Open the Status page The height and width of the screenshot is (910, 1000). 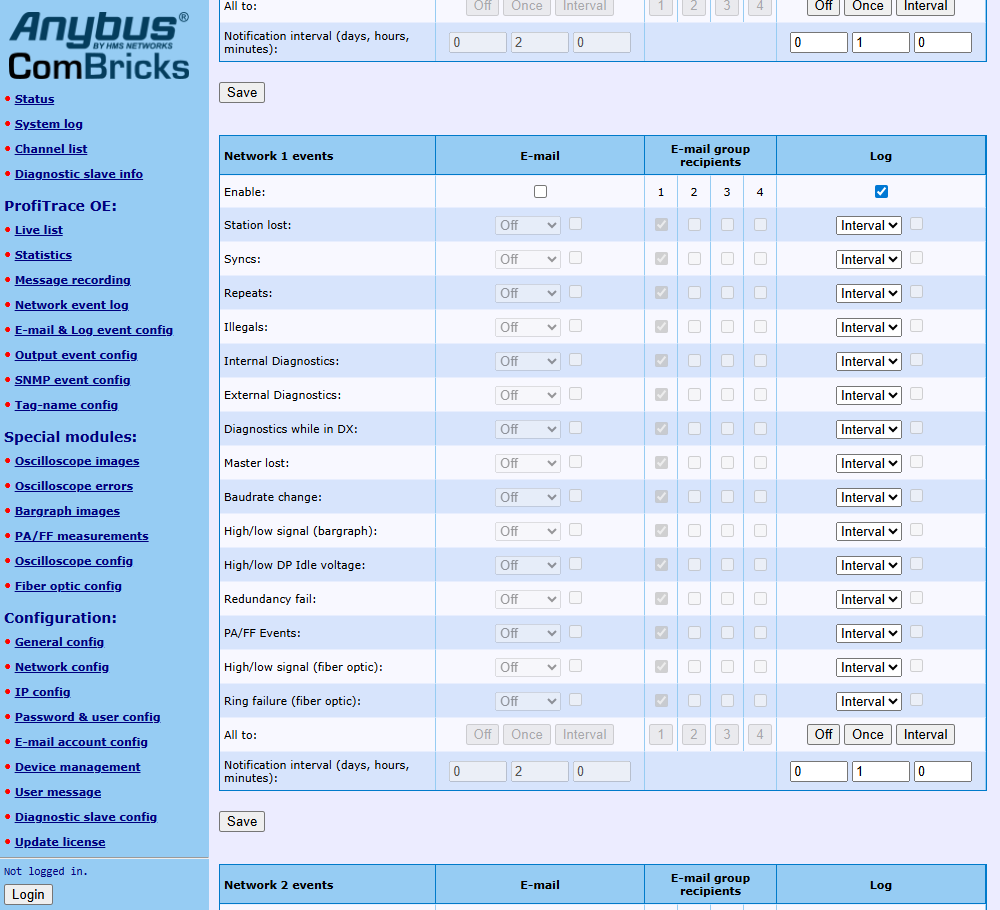(x=34, y=99)
